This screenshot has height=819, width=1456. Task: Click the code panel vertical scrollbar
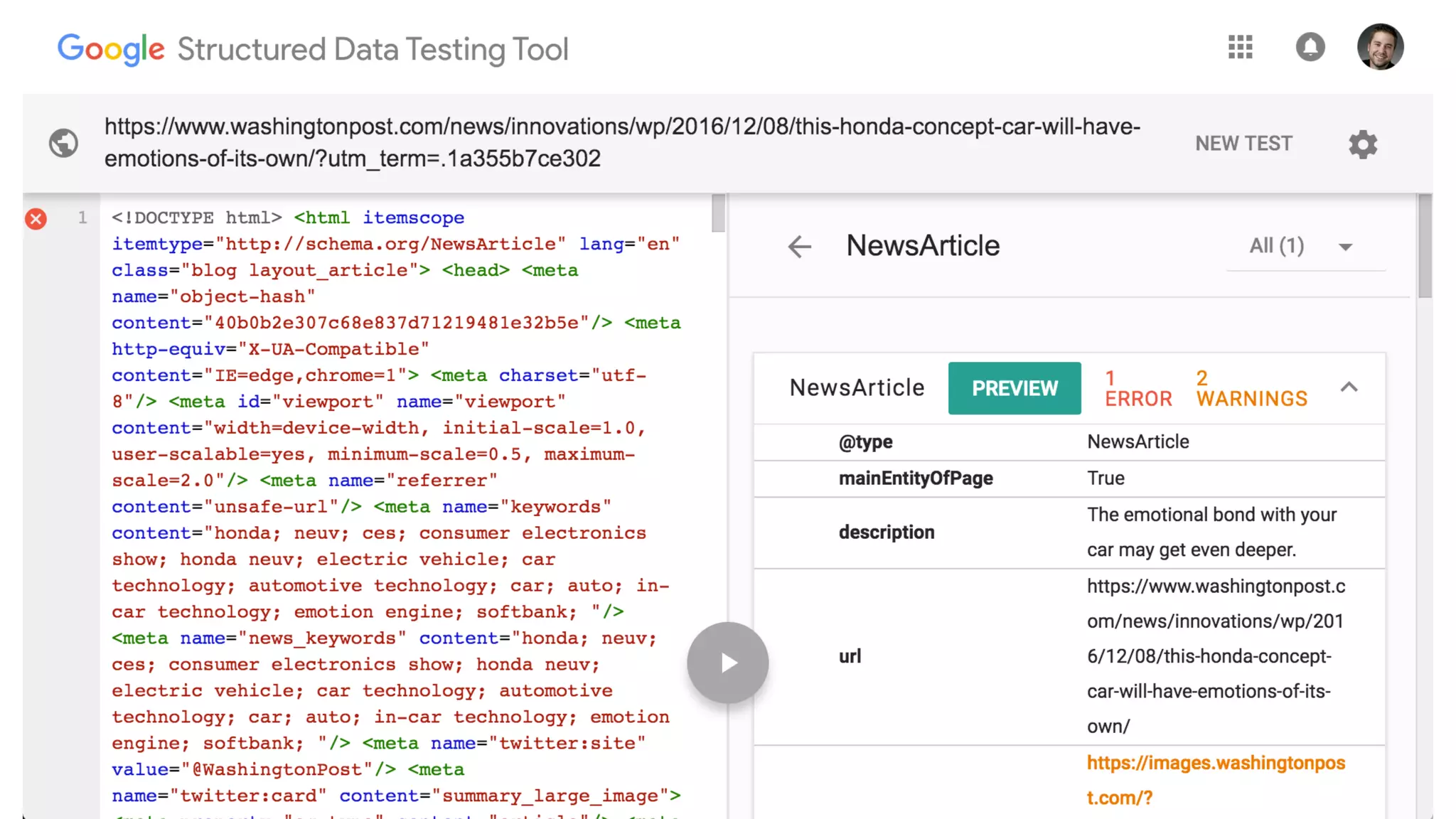click(x=718, y=213)
